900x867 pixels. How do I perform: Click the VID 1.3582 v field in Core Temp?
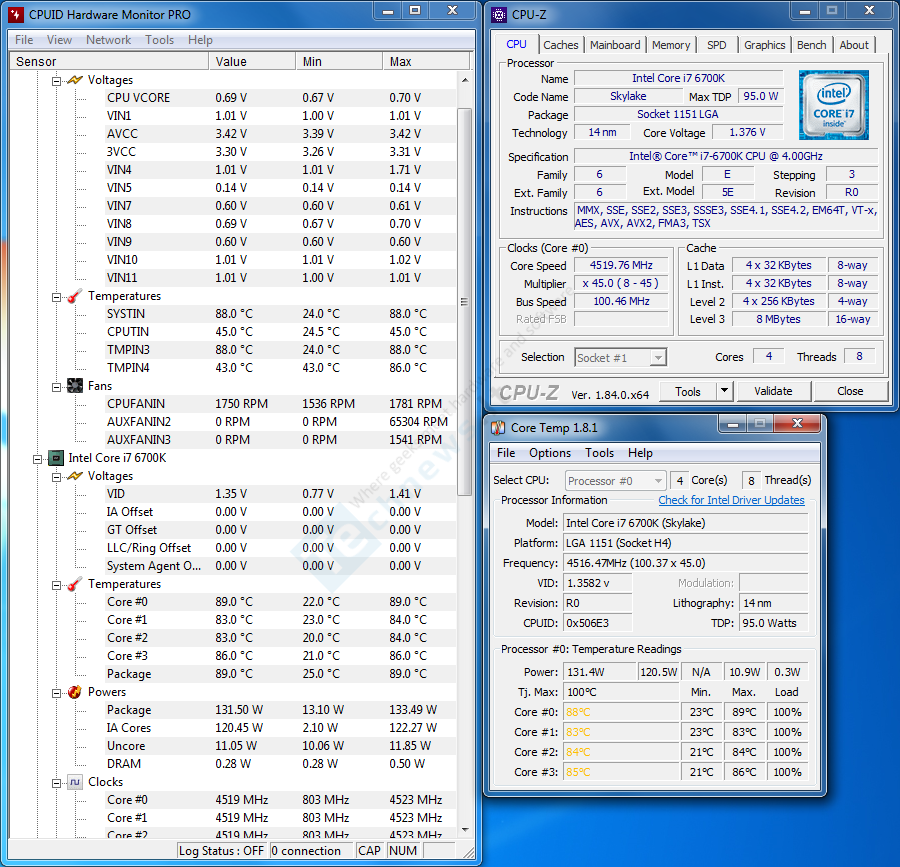click(598, 583)
